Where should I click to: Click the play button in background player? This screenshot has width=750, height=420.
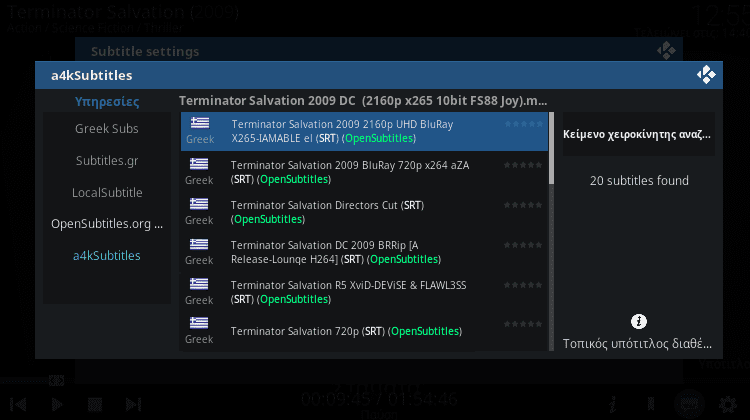tap(56, 405)
